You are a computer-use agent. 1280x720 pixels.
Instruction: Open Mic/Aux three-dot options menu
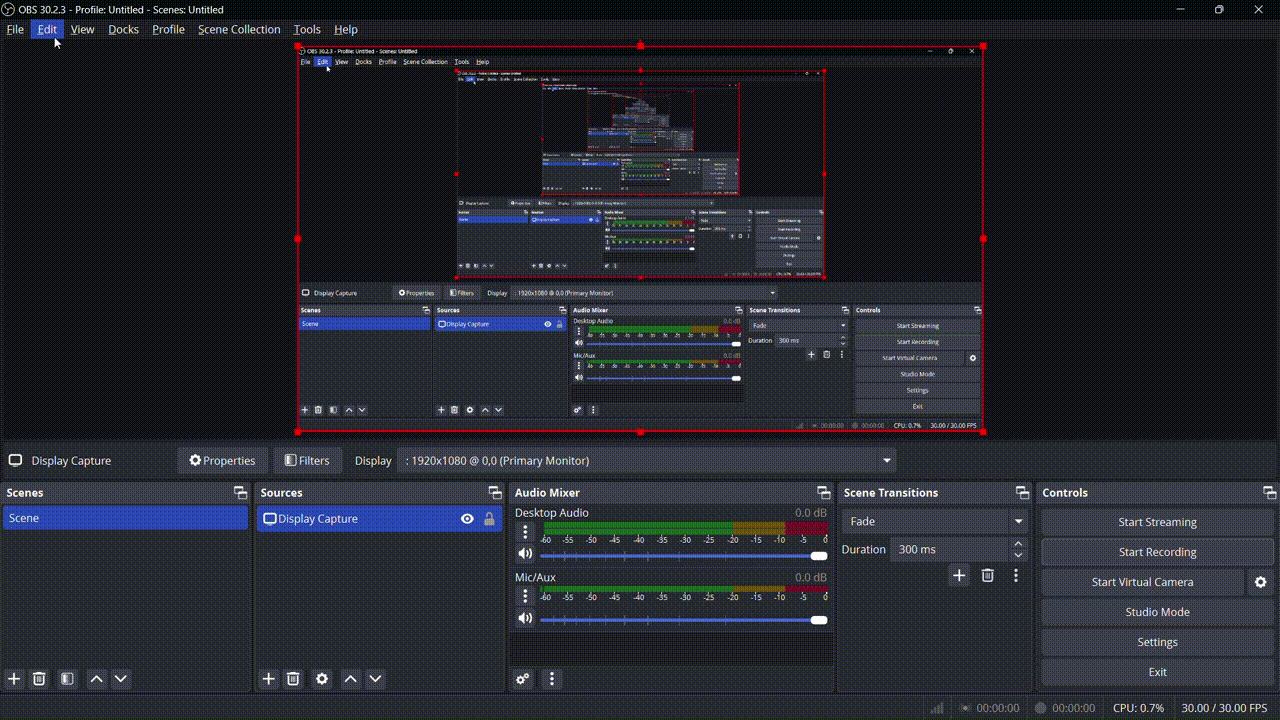coord(525,596)
